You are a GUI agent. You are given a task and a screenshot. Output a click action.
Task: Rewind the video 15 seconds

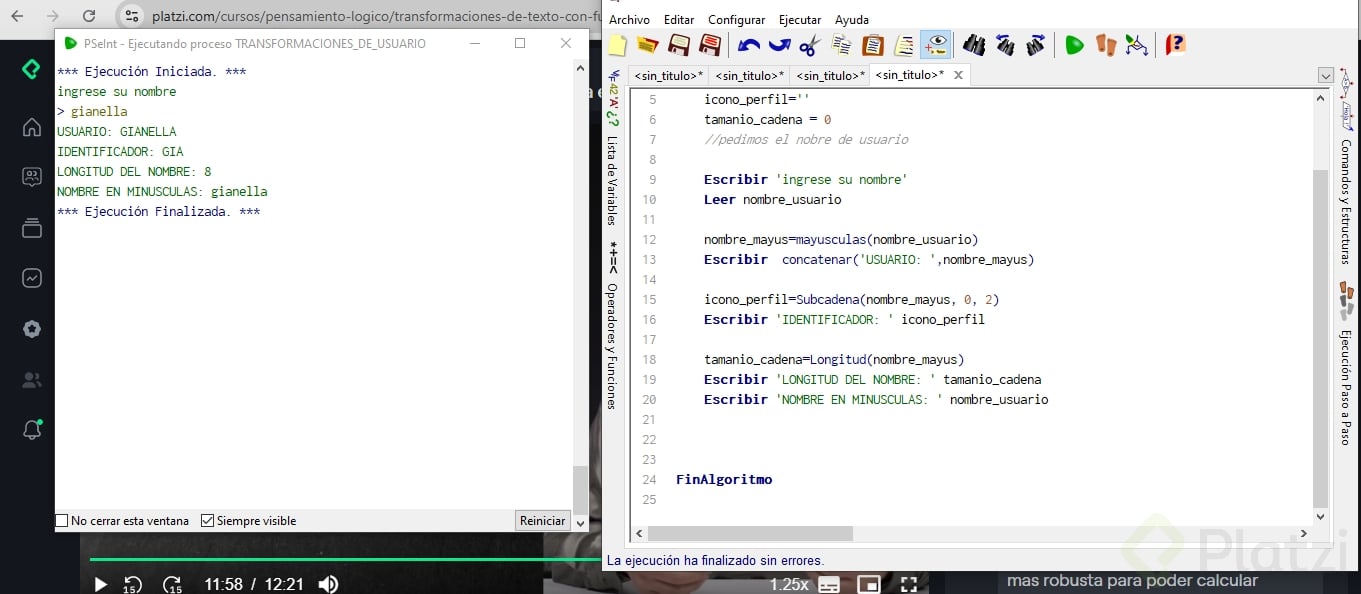[x=132, y=584]
